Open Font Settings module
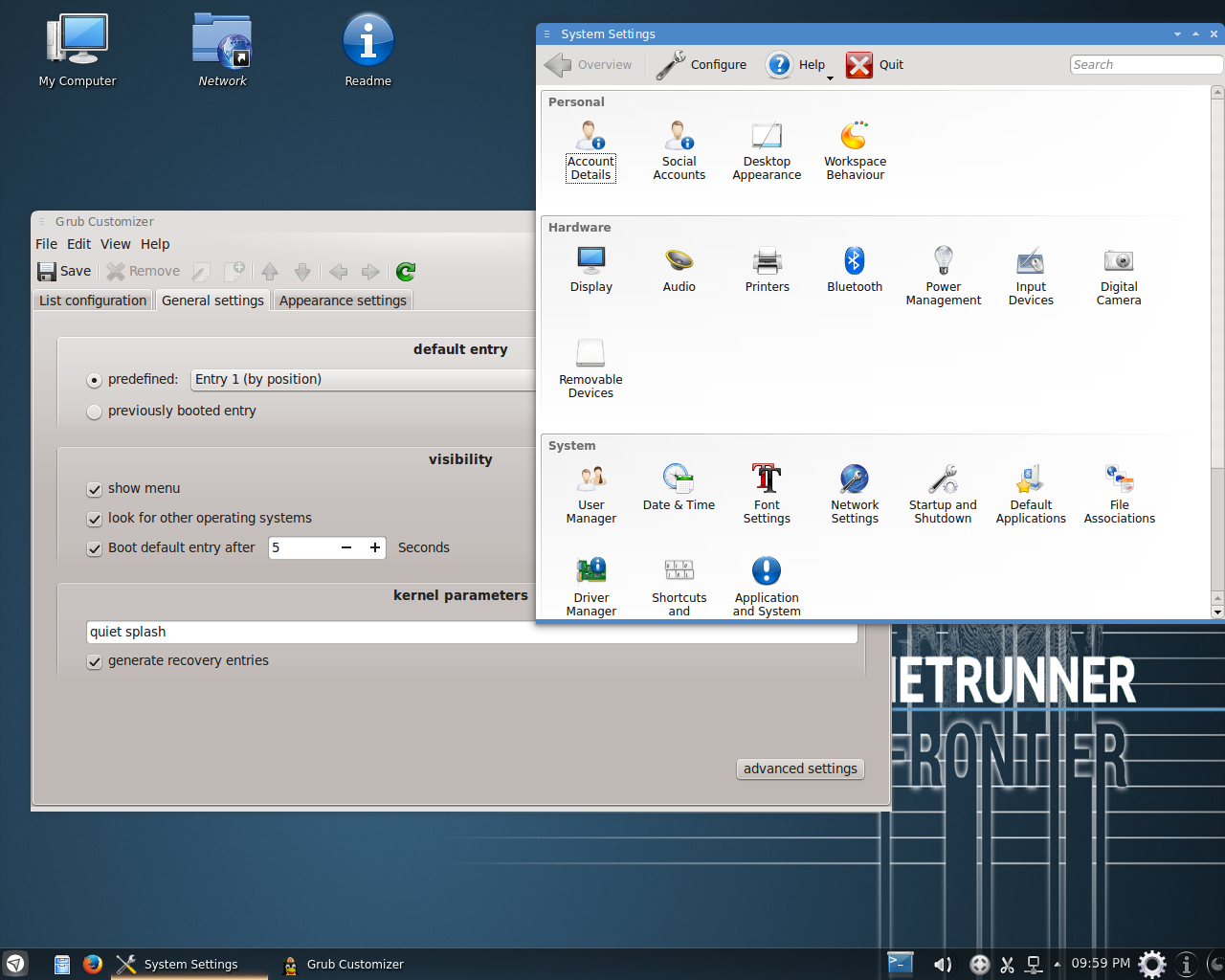Screen dimensions: 1225x980 click(x=767, y=495)
